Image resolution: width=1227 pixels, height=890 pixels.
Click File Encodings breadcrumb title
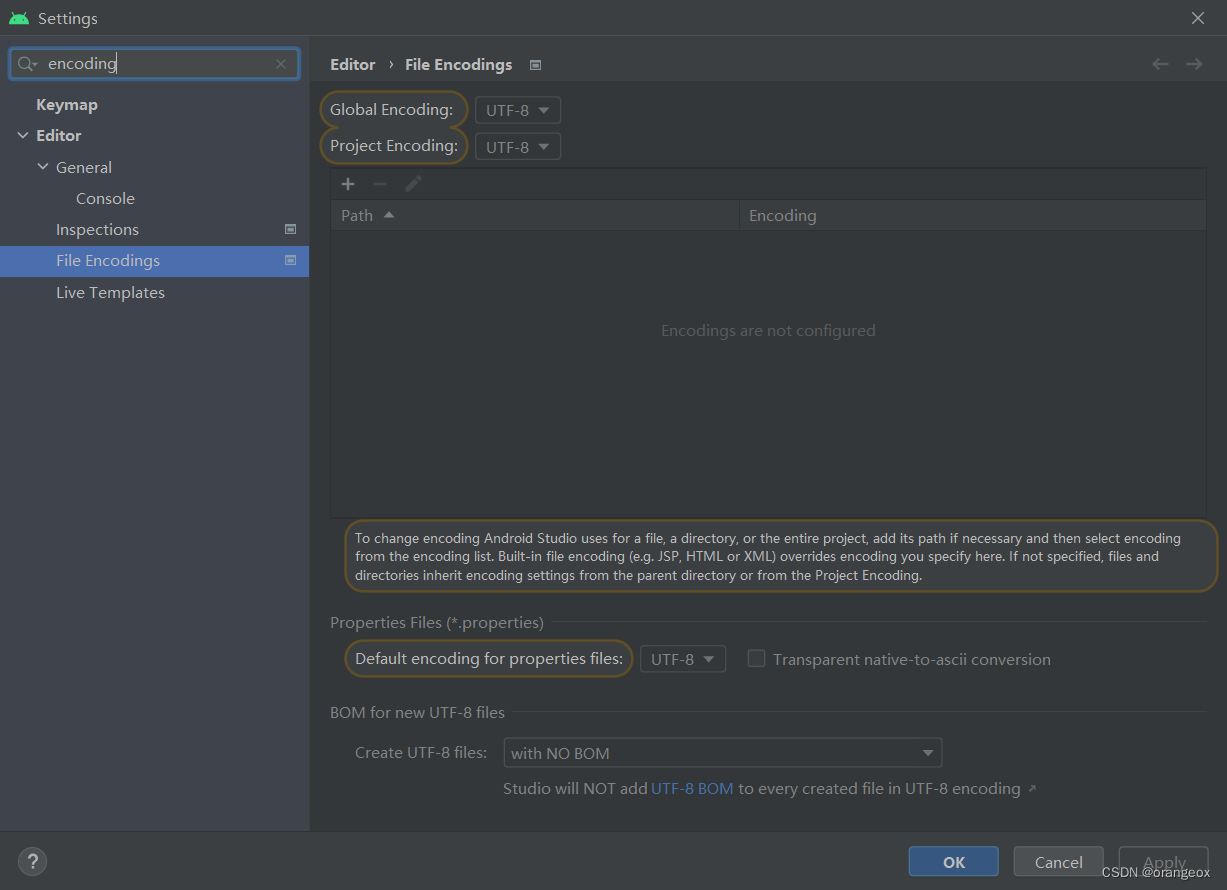458,64
